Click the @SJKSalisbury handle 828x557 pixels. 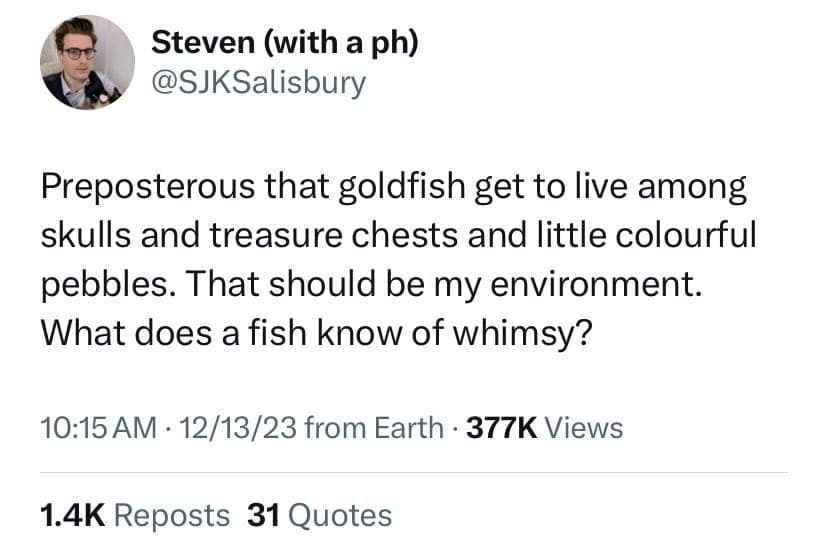[258, 82]
